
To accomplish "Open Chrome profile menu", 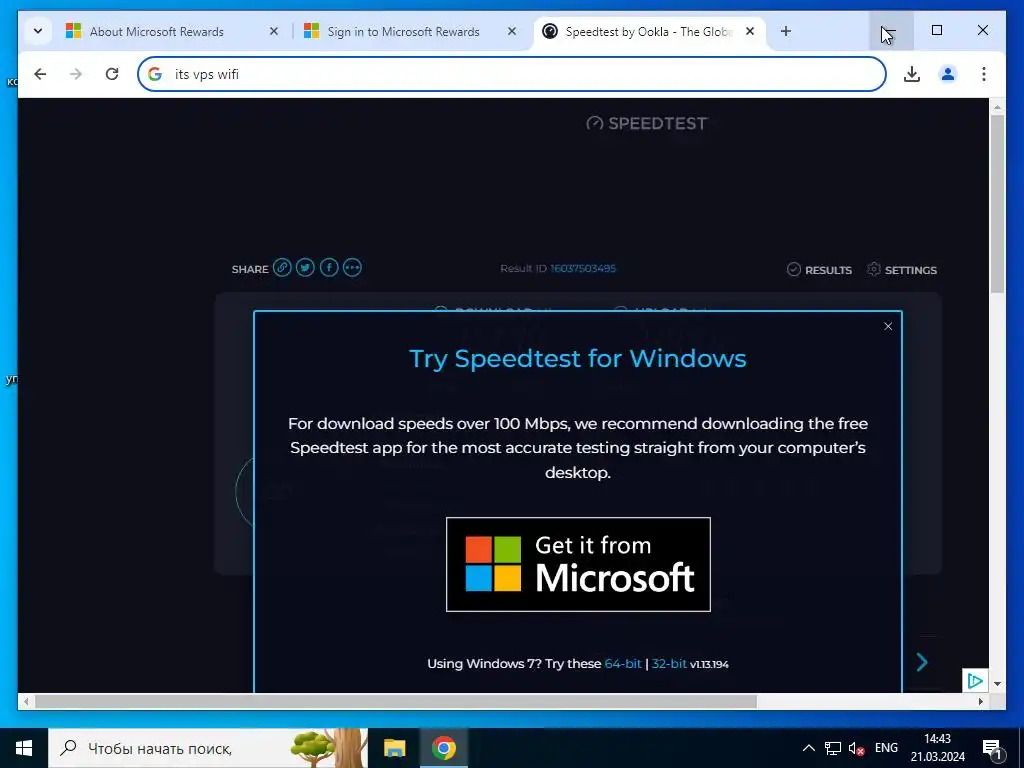I will pyautogui.click(x=948, y=74).
